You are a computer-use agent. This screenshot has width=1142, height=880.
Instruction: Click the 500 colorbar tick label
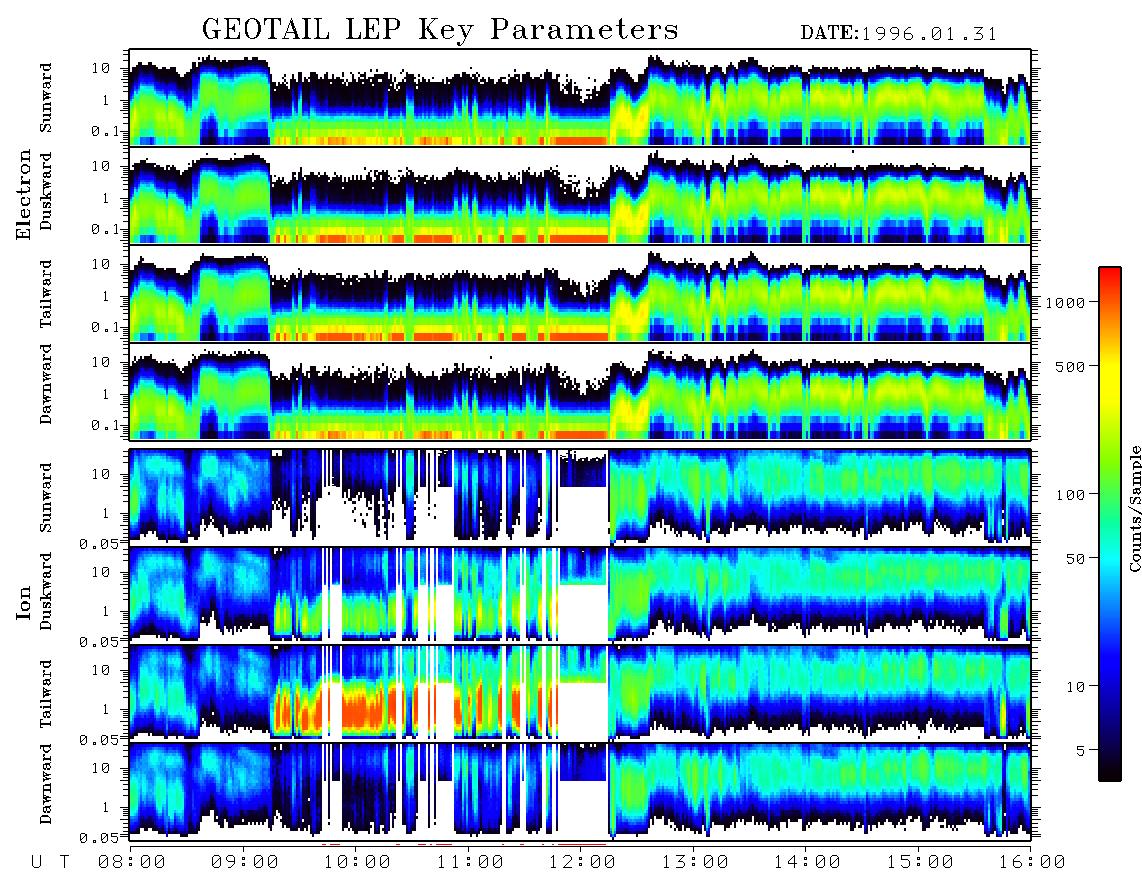point(1071,366)
